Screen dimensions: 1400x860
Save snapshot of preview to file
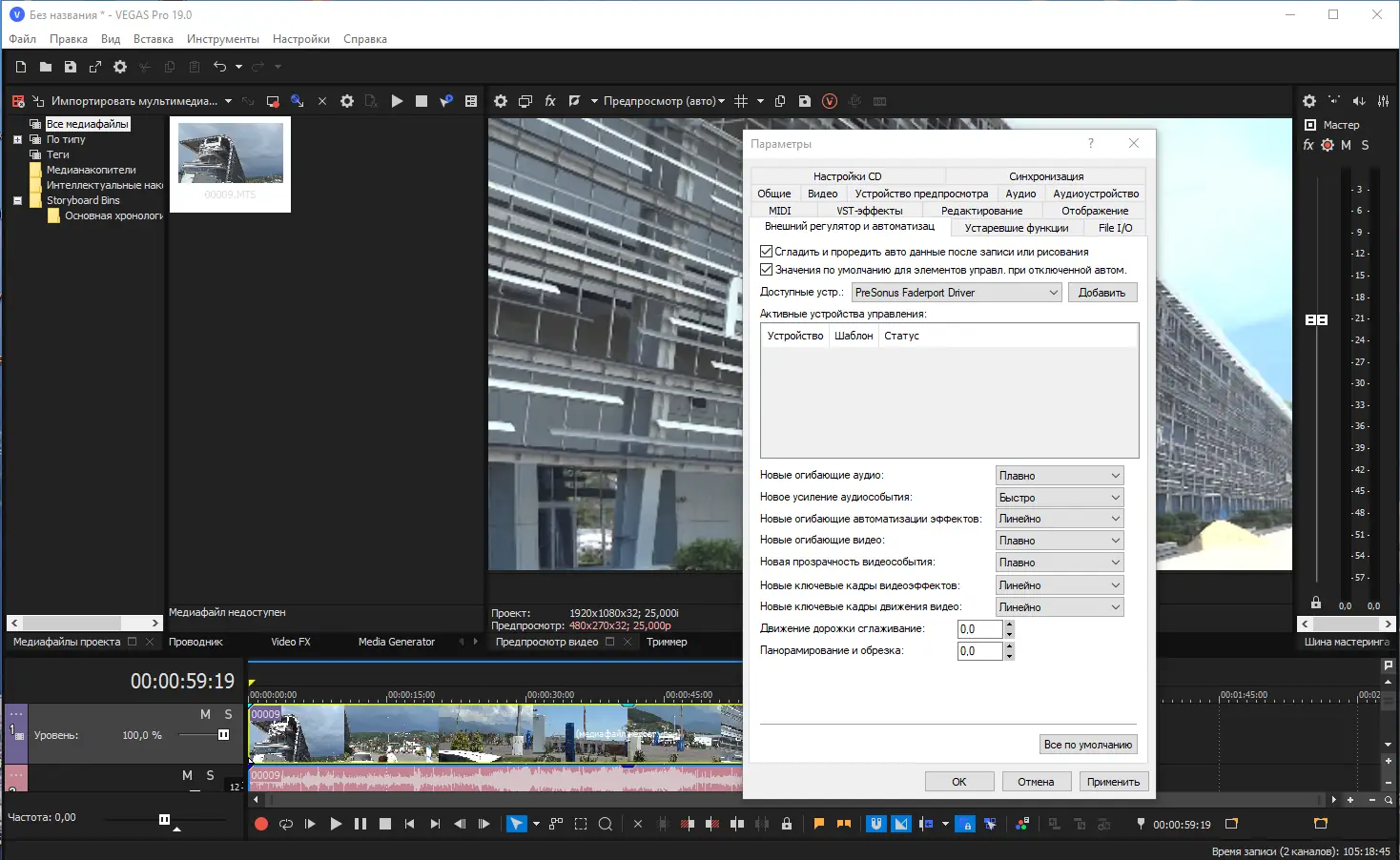(x=805, y=101)
